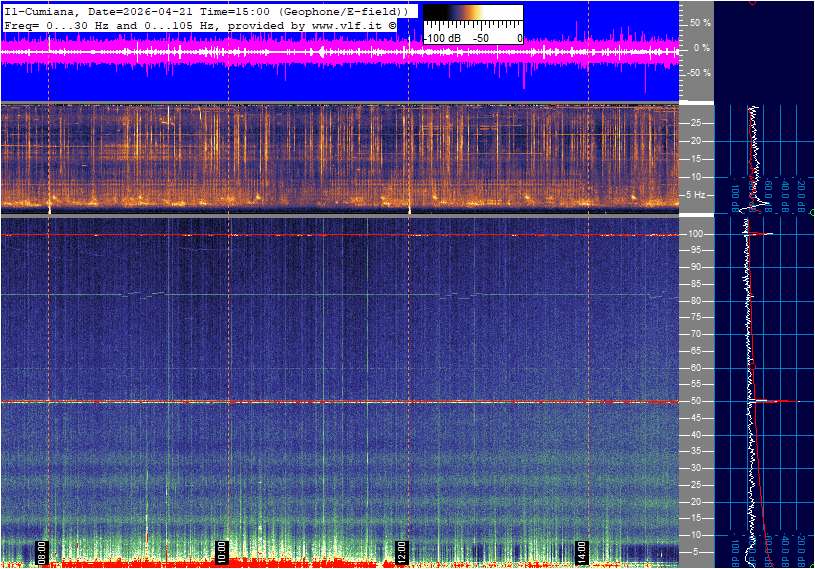This screenshot has height=569, width=815.
Task: Select the 25 tick on geophone frequency axis
Action: [x=695, y=123]
